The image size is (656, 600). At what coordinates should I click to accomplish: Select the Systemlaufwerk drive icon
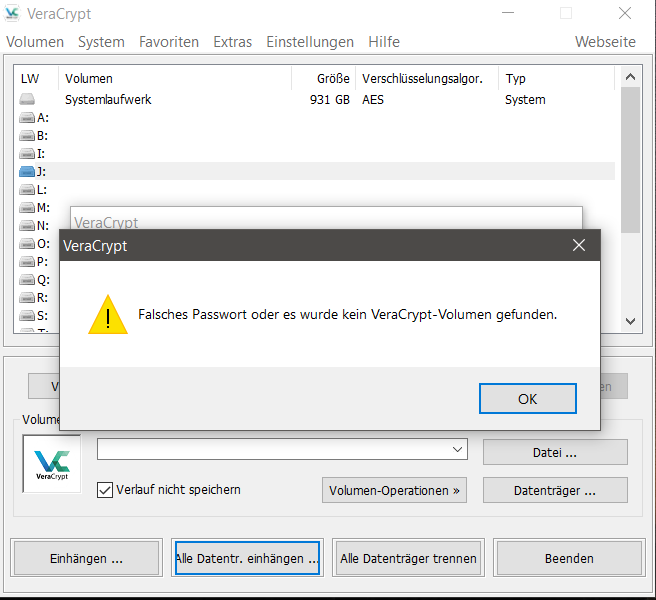point(27,100)
